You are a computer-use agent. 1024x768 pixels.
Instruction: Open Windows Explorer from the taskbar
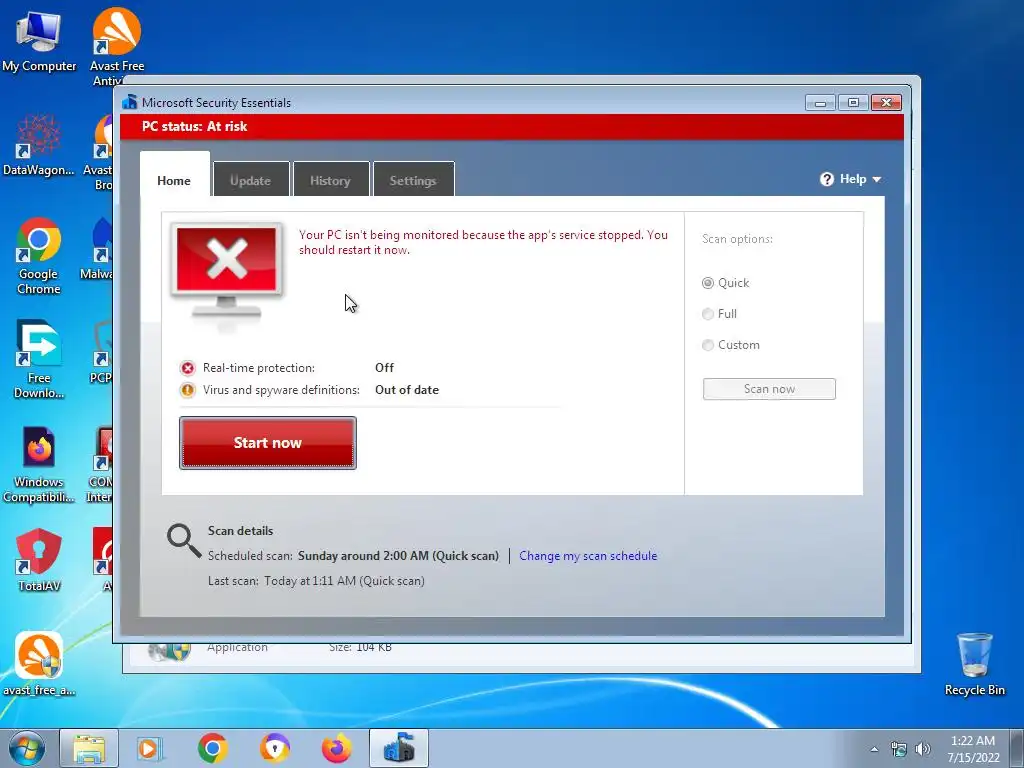coord(89,748)
